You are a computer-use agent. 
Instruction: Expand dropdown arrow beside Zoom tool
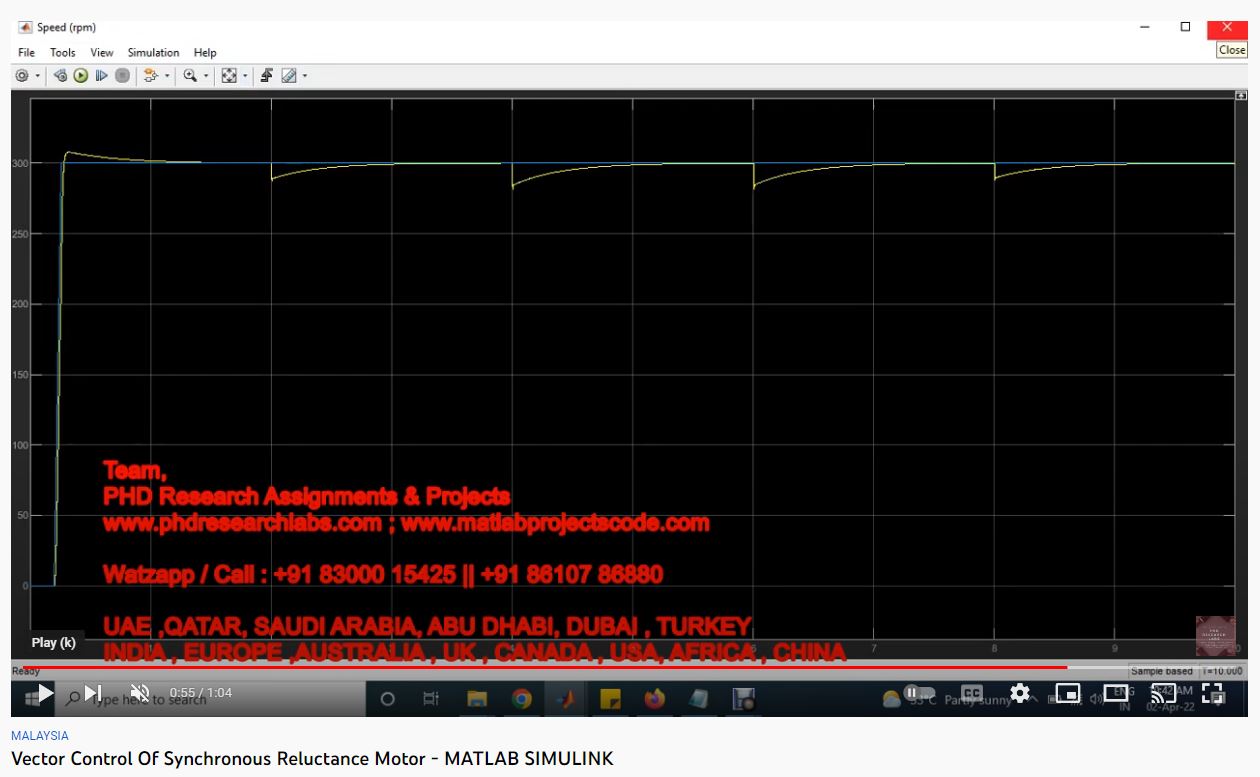(x=206, y=76)
